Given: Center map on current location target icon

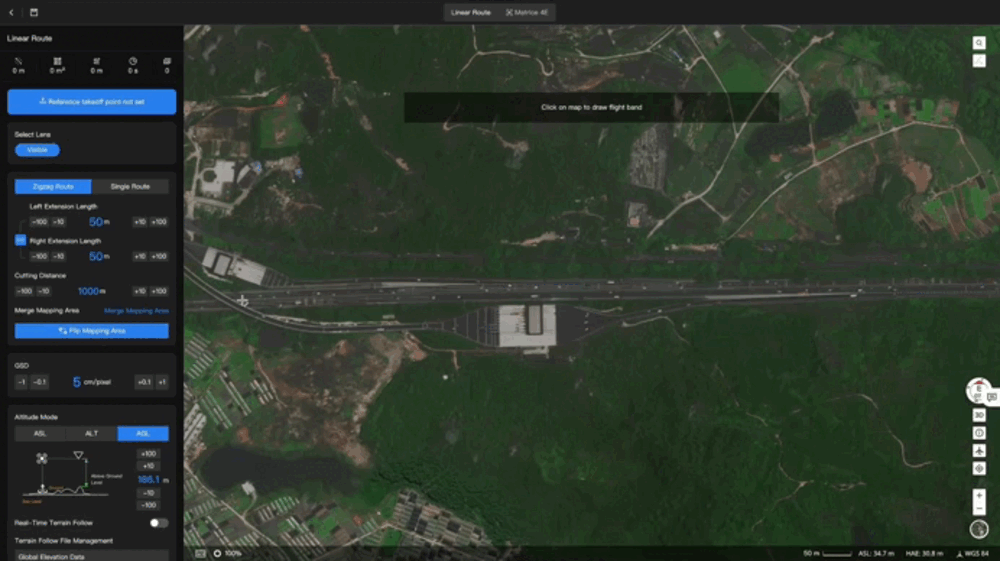Looking at the screenshot, I should 979,469.
